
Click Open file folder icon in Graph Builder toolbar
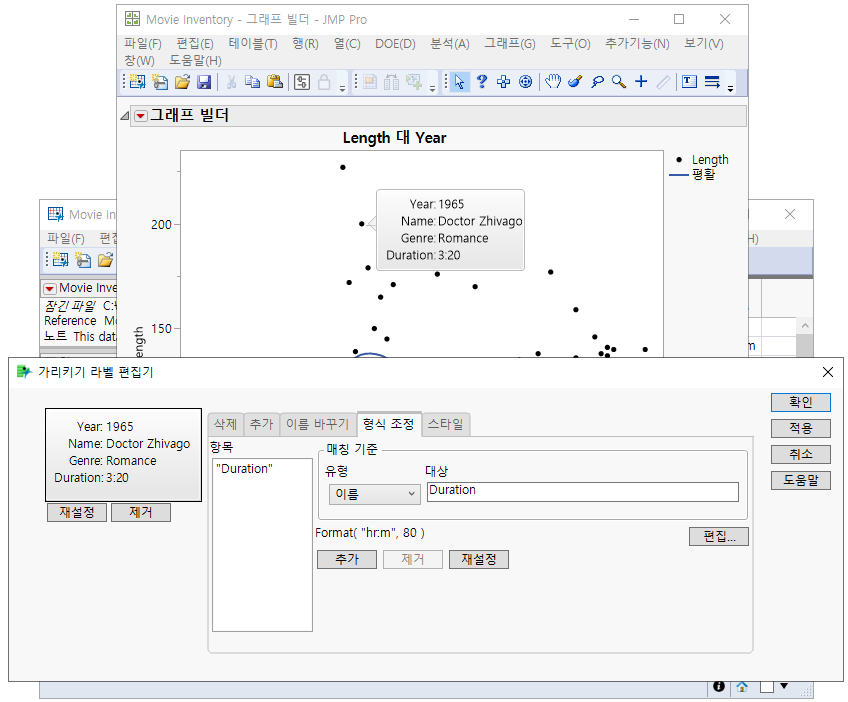coord(182,82)
